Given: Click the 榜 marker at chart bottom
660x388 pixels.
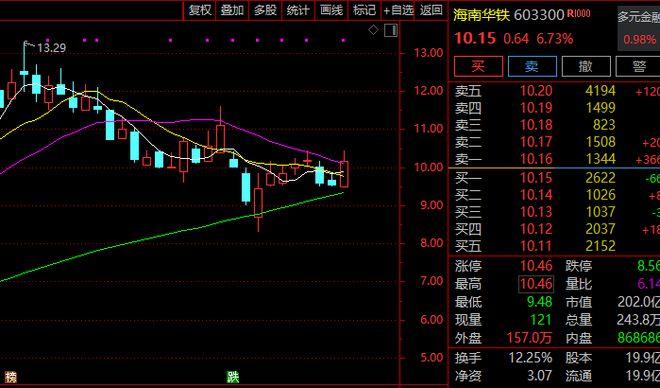Looking at the screenshot, I should pyautogui.click(x=10, y=377).
